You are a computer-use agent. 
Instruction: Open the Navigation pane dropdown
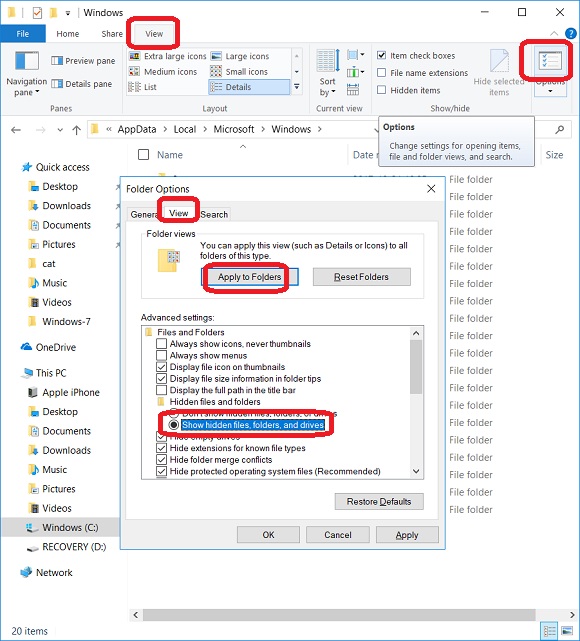[x=27, y=74]
